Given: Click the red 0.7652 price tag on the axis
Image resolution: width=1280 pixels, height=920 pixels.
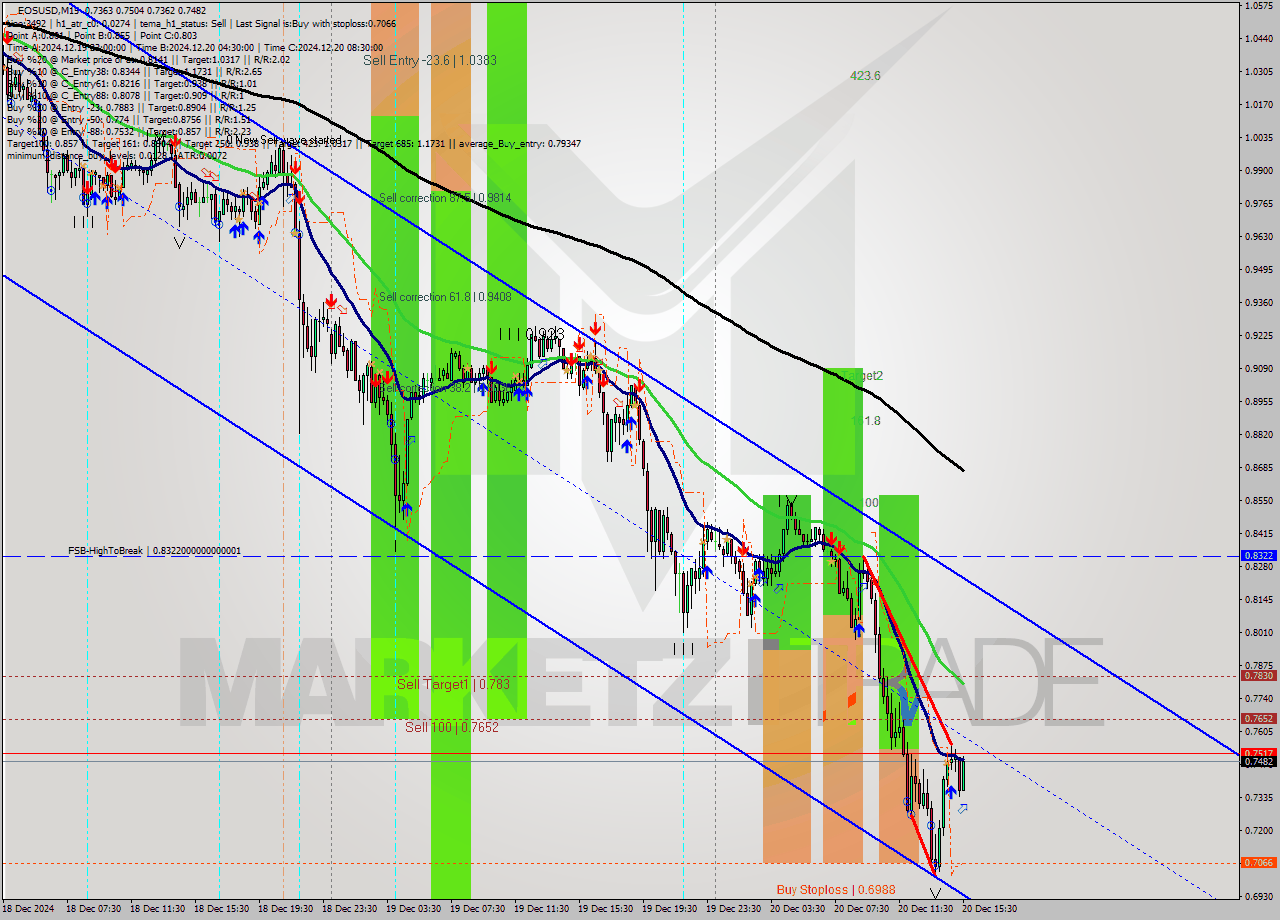Looking at the screenshot, I should (1258, 718).
